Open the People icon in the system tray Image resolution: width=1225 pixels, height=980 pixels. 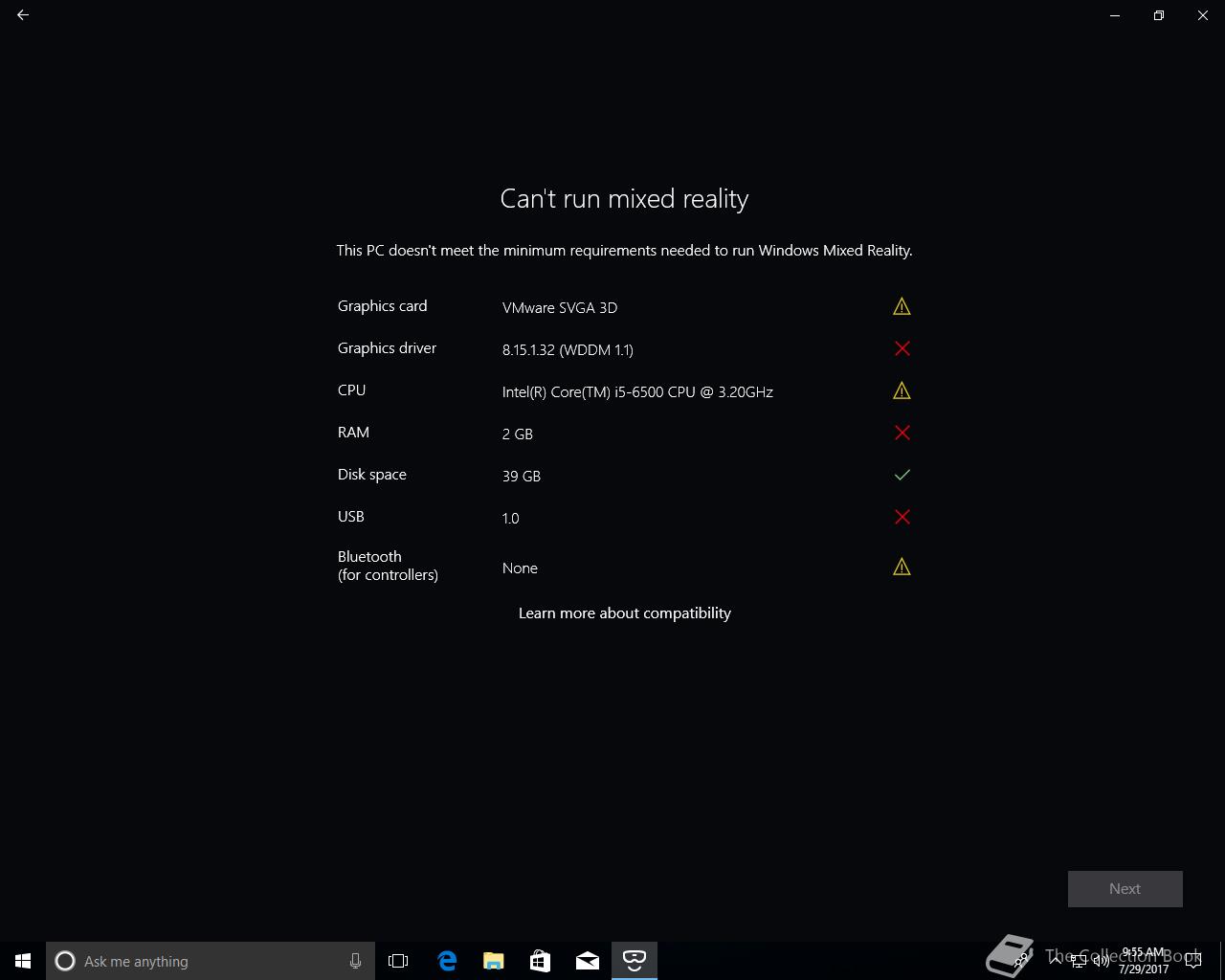click(x=1020, y=961)
